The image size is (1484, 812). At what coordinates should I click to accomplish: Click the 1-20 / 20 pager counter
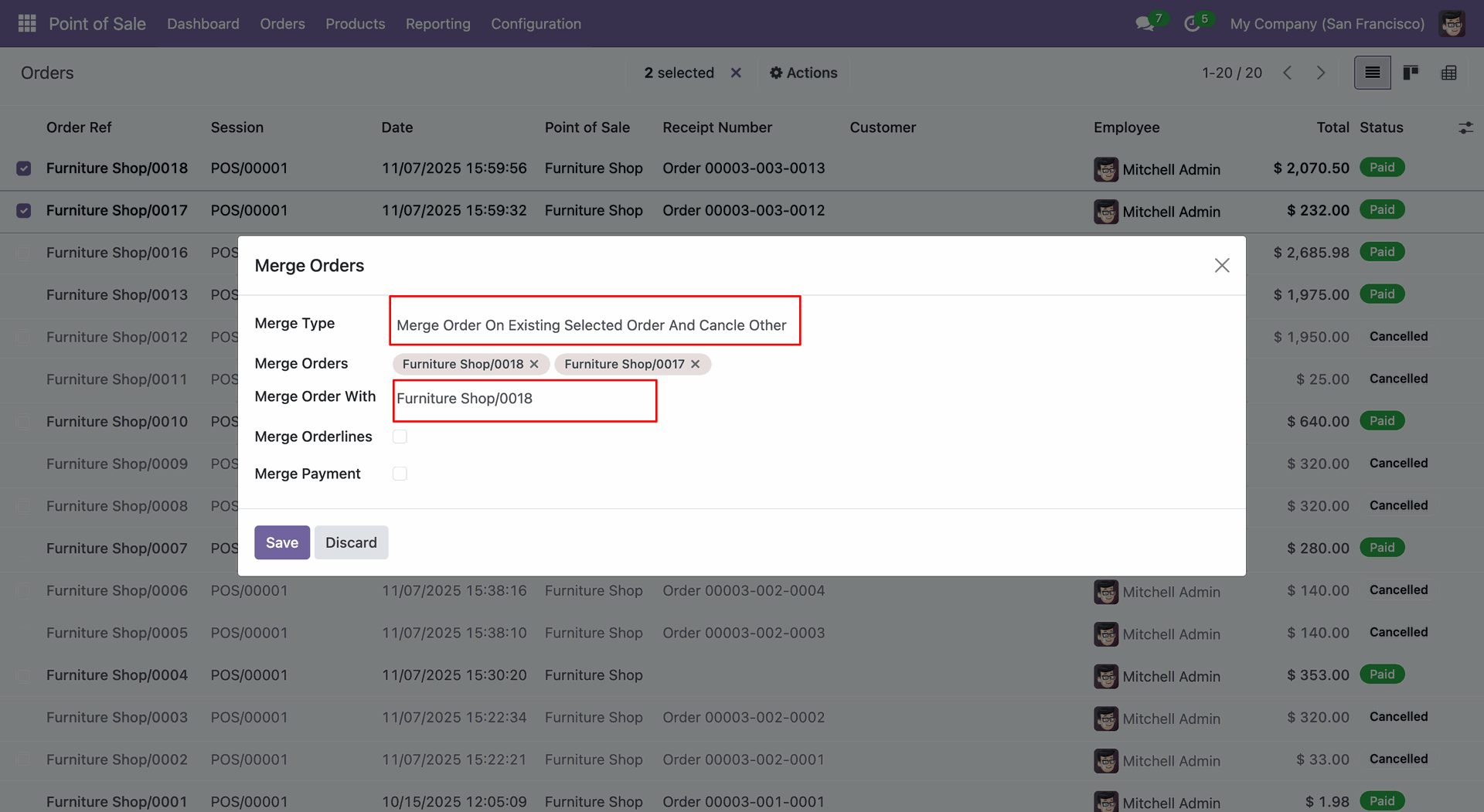pyautogui.click(x=1231, y=73)
